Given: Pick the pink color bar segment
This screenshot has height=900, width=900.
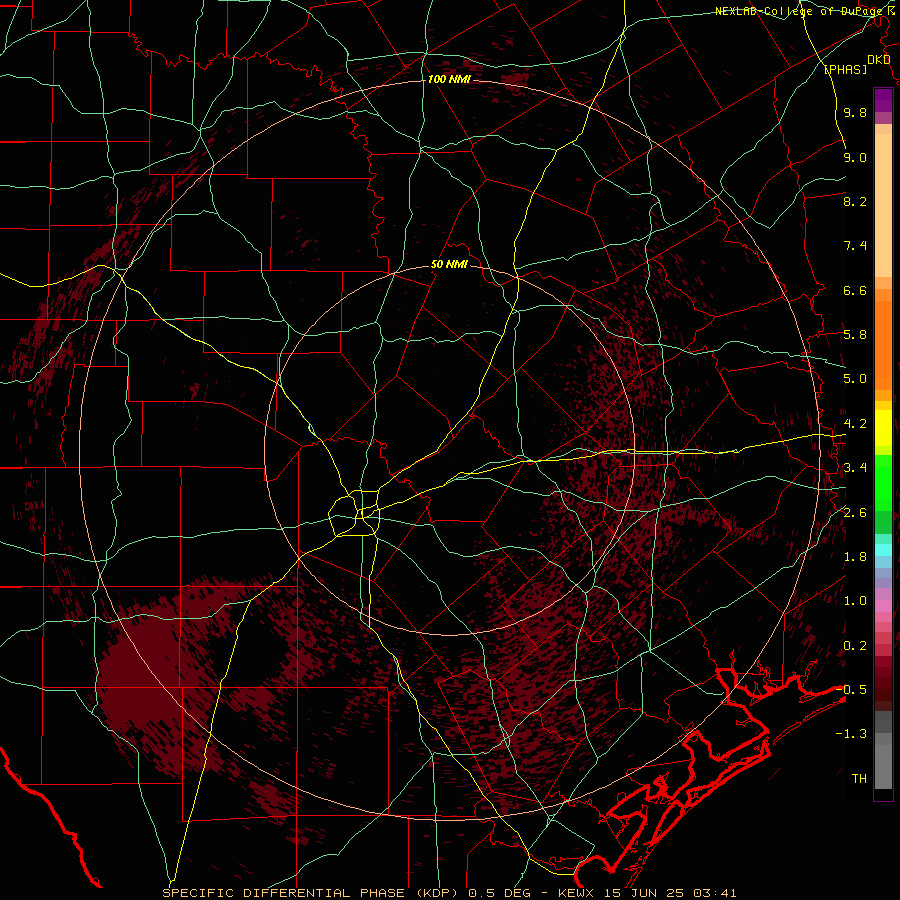Looking at the screenshot, I should tap(883, 606).
